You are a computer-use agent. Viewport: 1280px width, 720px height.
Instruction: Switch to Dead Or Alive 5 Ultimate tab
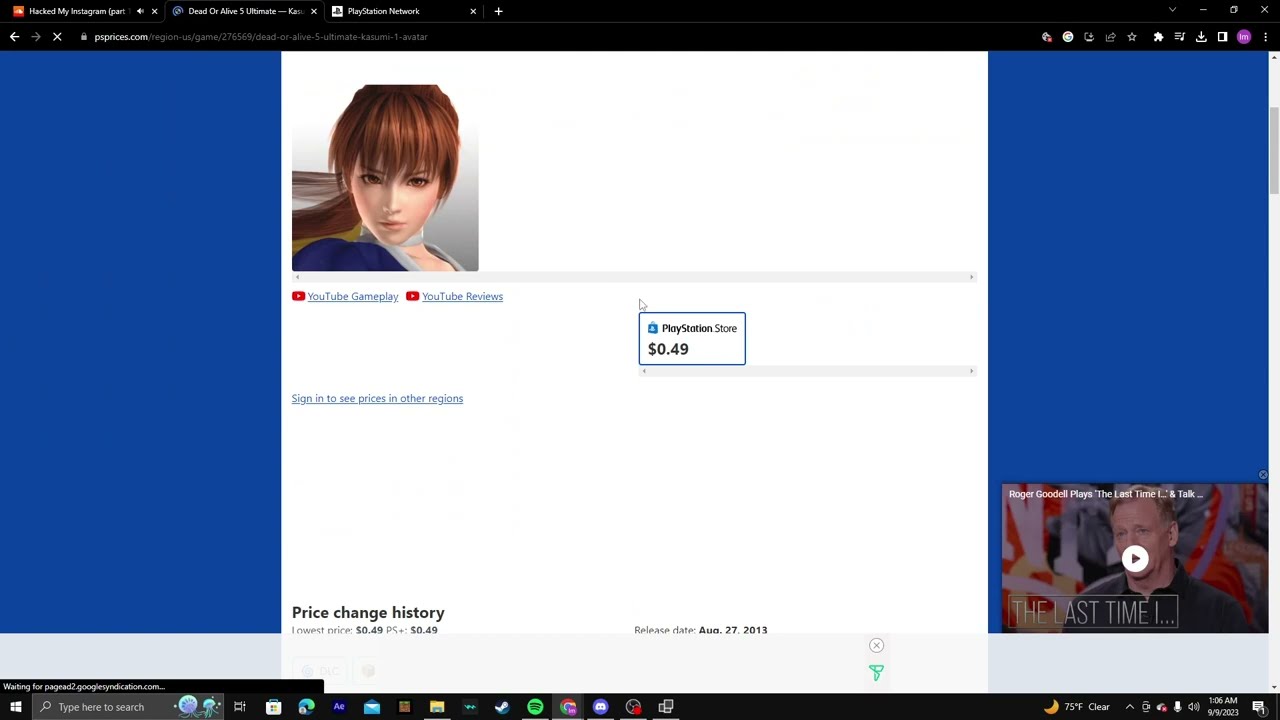(x=245, y=11)
